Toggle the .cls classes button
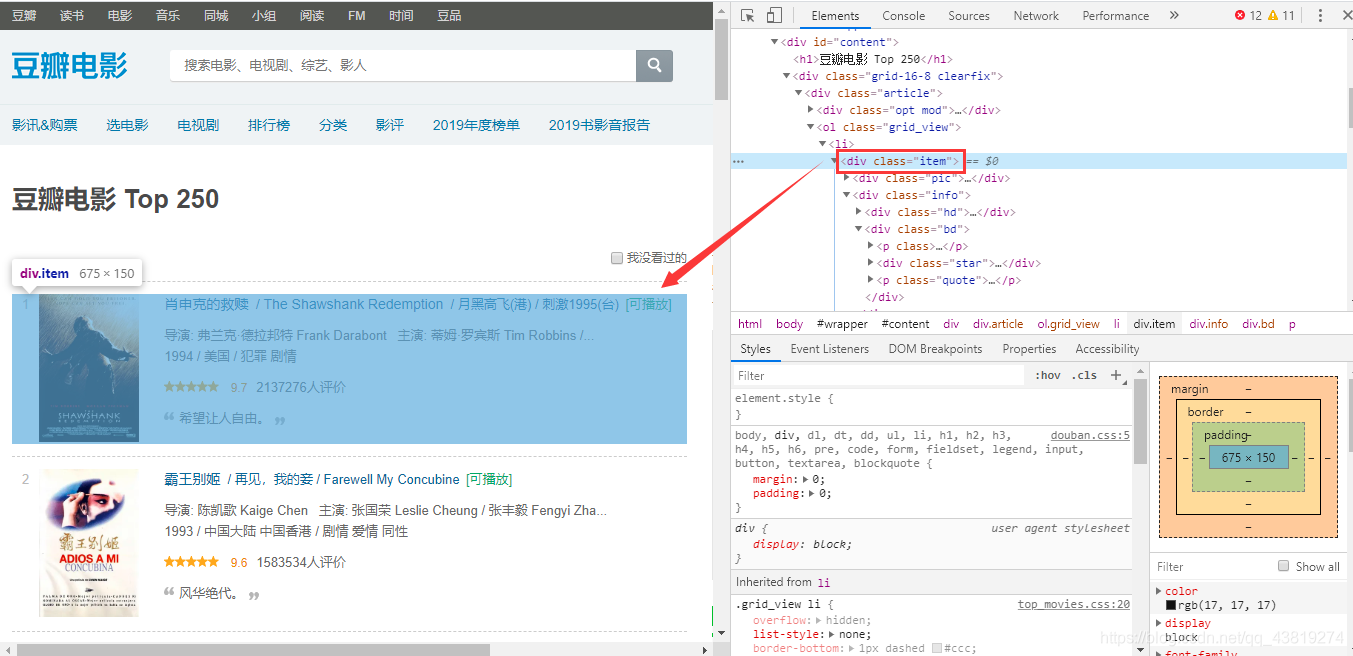1353x656 pixels. [1084, 375]
